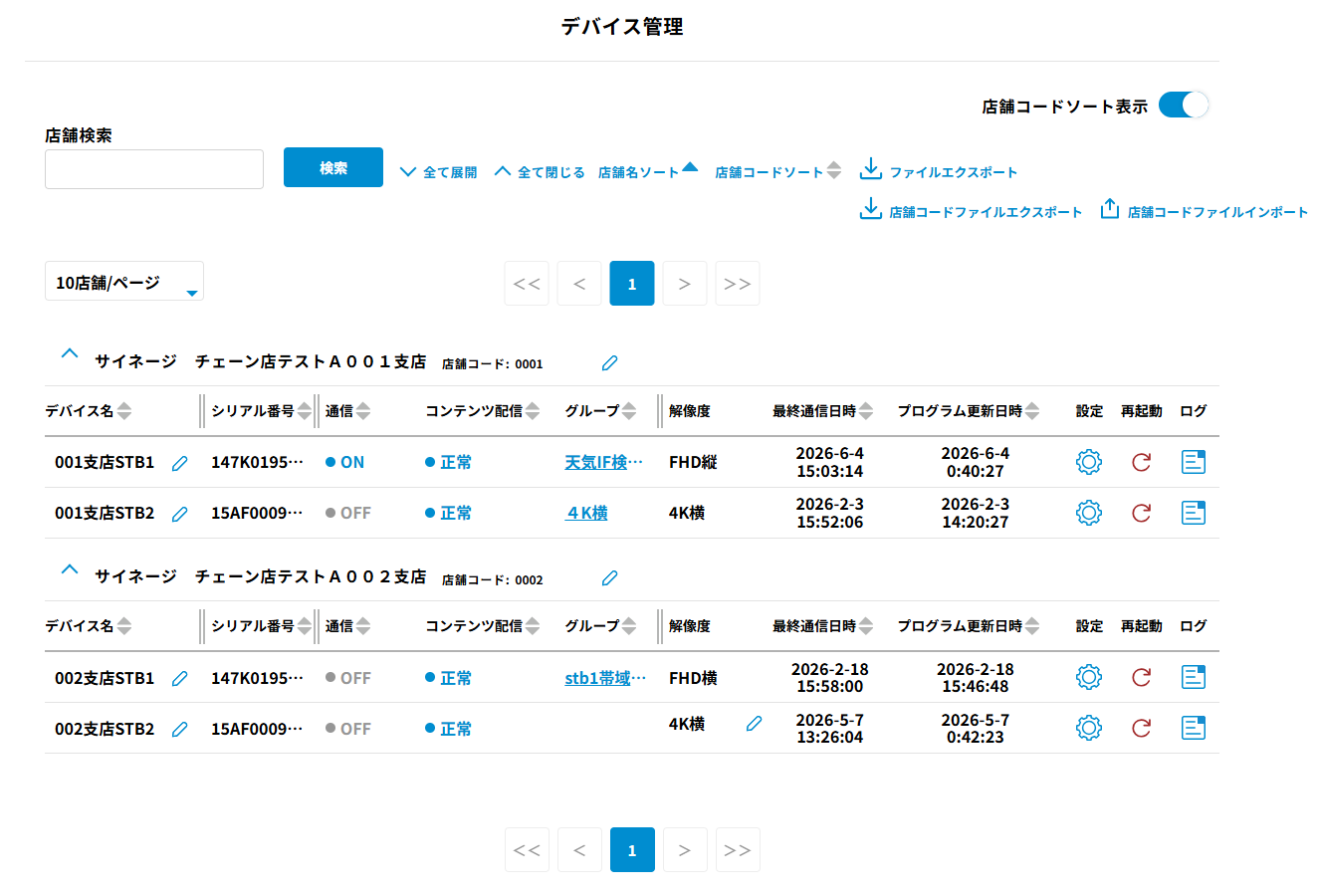The image size is (1320, 896).
Task: Sort by 店舗コードソート
Action: click(778, 171)
